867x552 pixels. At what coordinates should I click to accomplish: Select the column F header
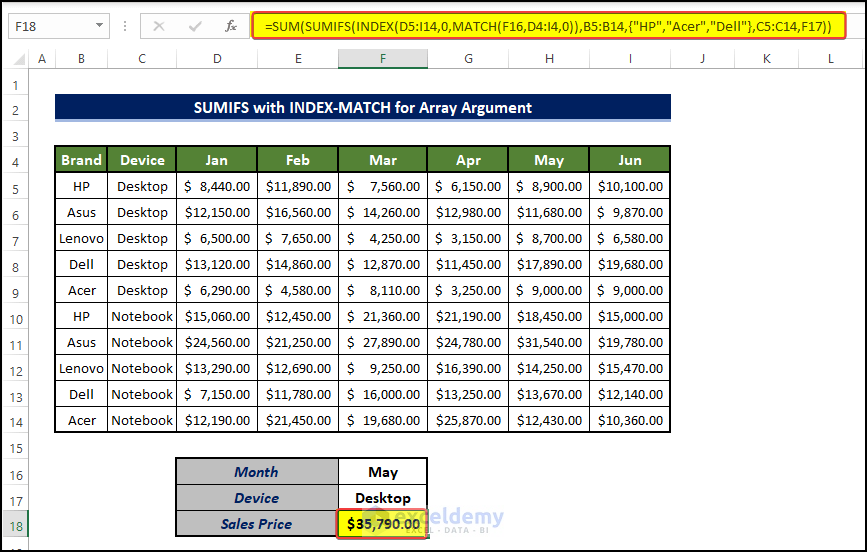pyautogui.click(x=383, y=60)
